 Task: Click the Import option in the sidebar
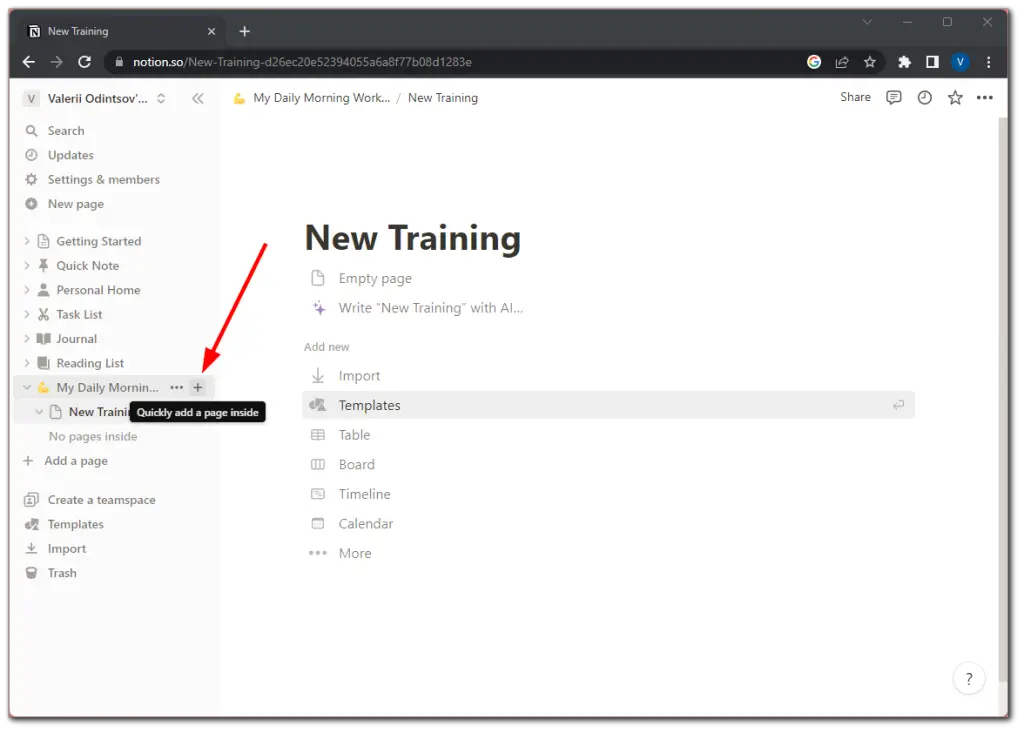pyautogui.click(x=64, y=548)
